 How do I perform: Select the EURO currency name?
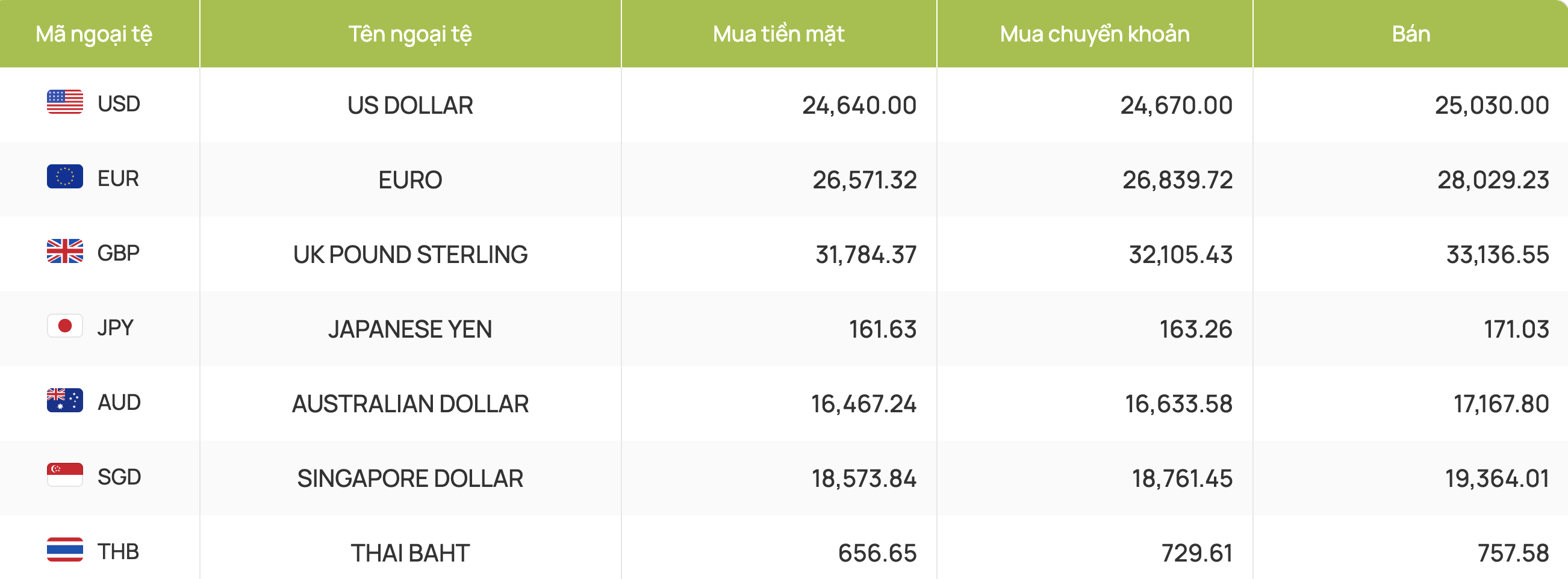click(x=410, y=180)
